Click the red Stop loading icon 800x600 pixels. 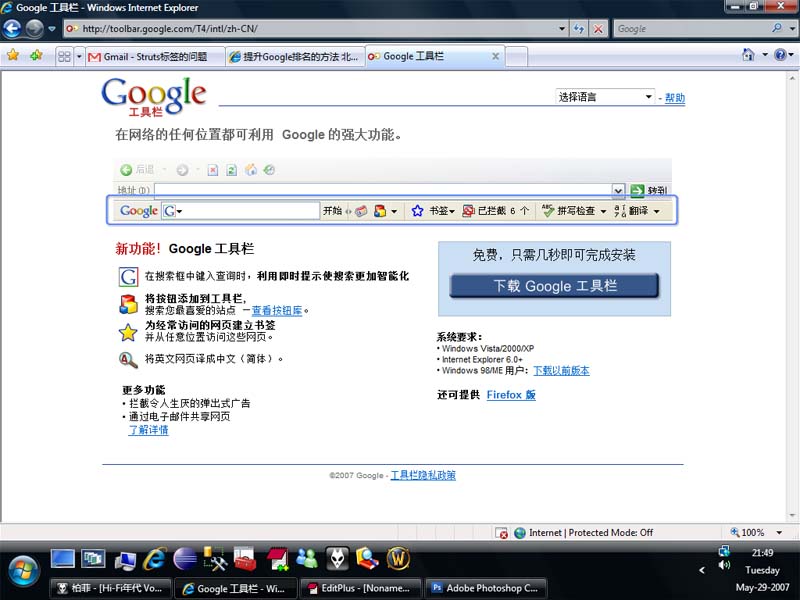[x=598, y=29]
